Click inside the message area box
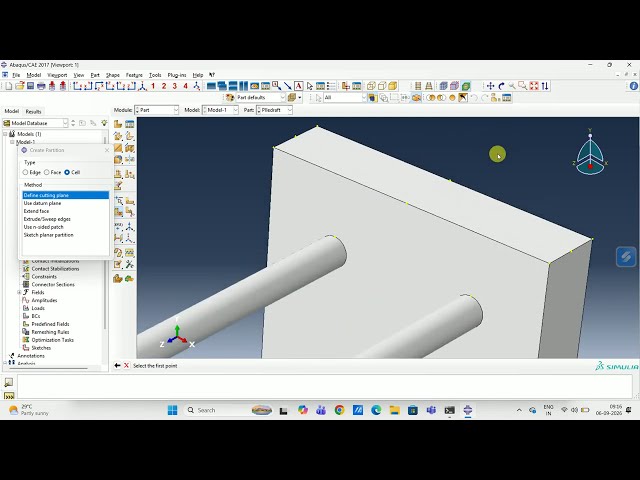Image resolution: width=640 pixels, height=480 pixels. (324, 386)
